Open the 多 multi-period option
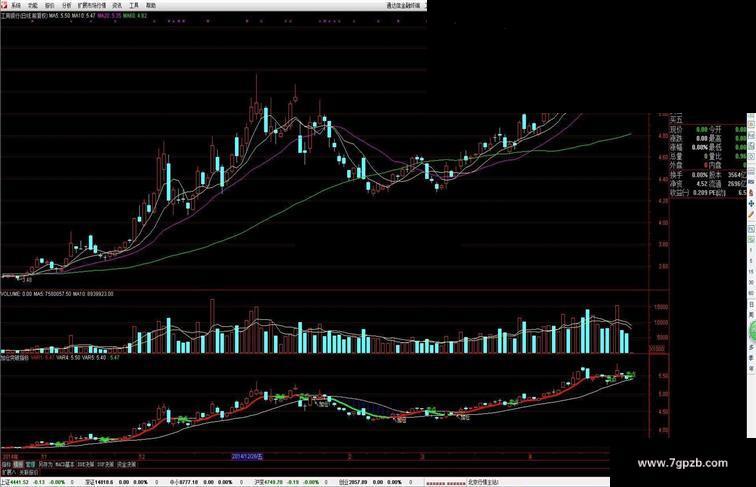Screen dimensions: 756x487 coord(751,348)
